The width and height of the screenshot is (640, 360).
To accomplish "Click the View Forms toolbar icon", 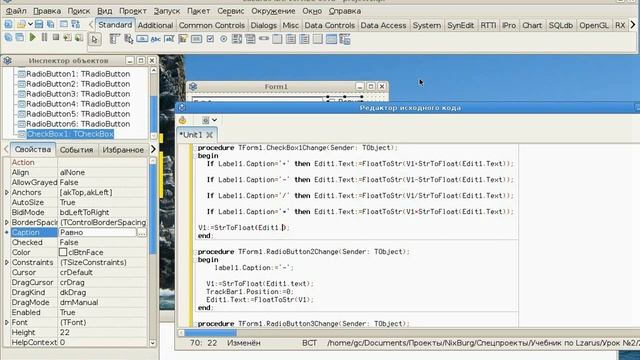I will click(x=20, y=38).
